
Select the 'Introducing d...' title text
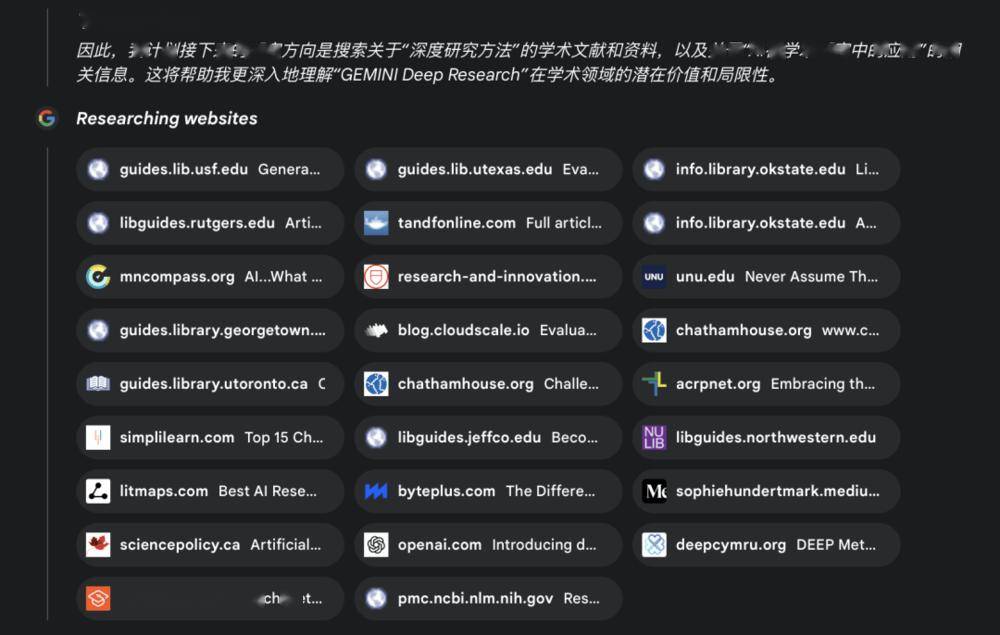544,545
